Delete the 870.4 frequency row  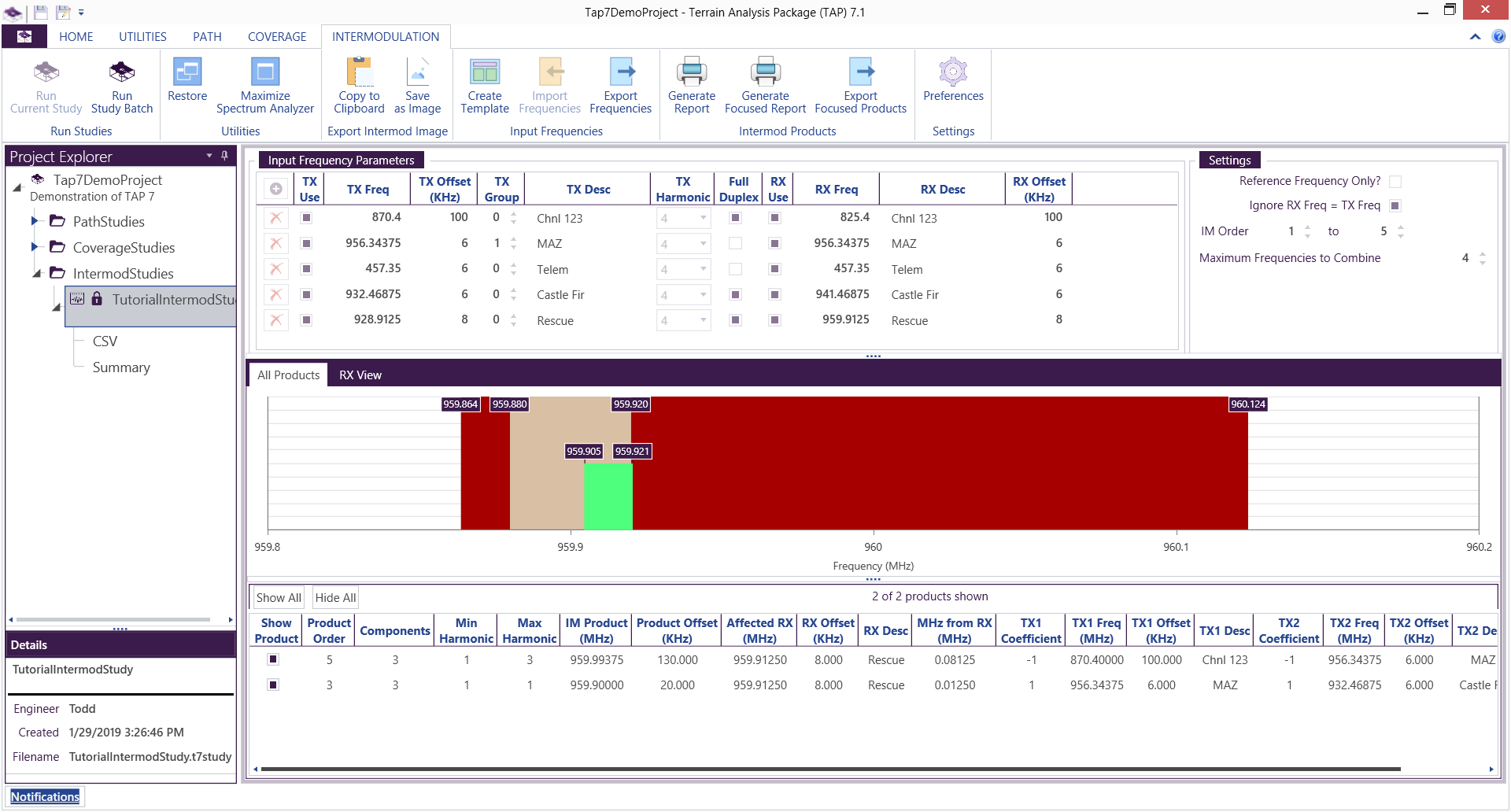pyautogui.click(x=275, y=218)
